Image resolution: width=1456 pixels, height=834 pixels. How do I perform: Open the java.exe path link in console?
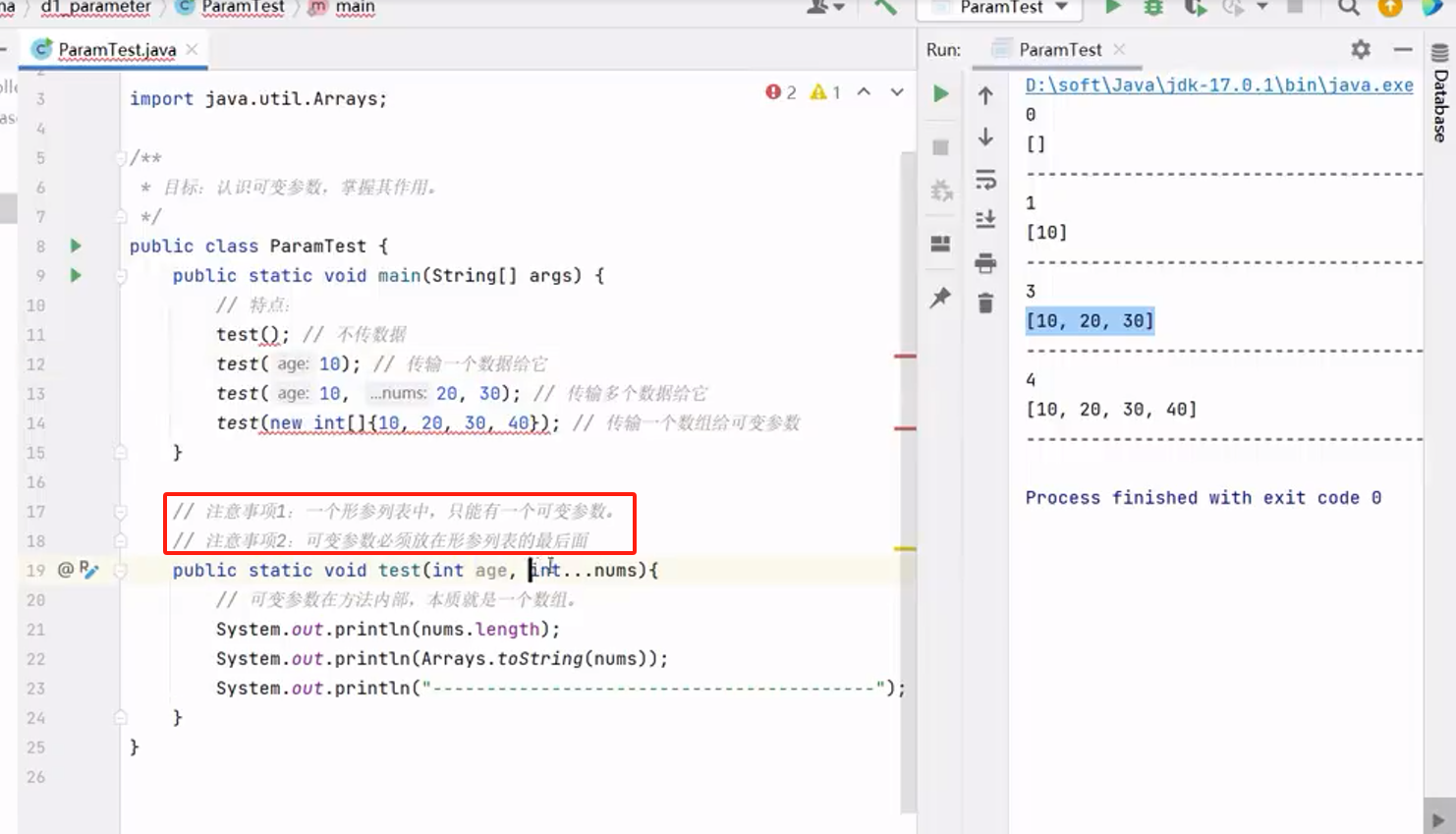pos(1219,85)
